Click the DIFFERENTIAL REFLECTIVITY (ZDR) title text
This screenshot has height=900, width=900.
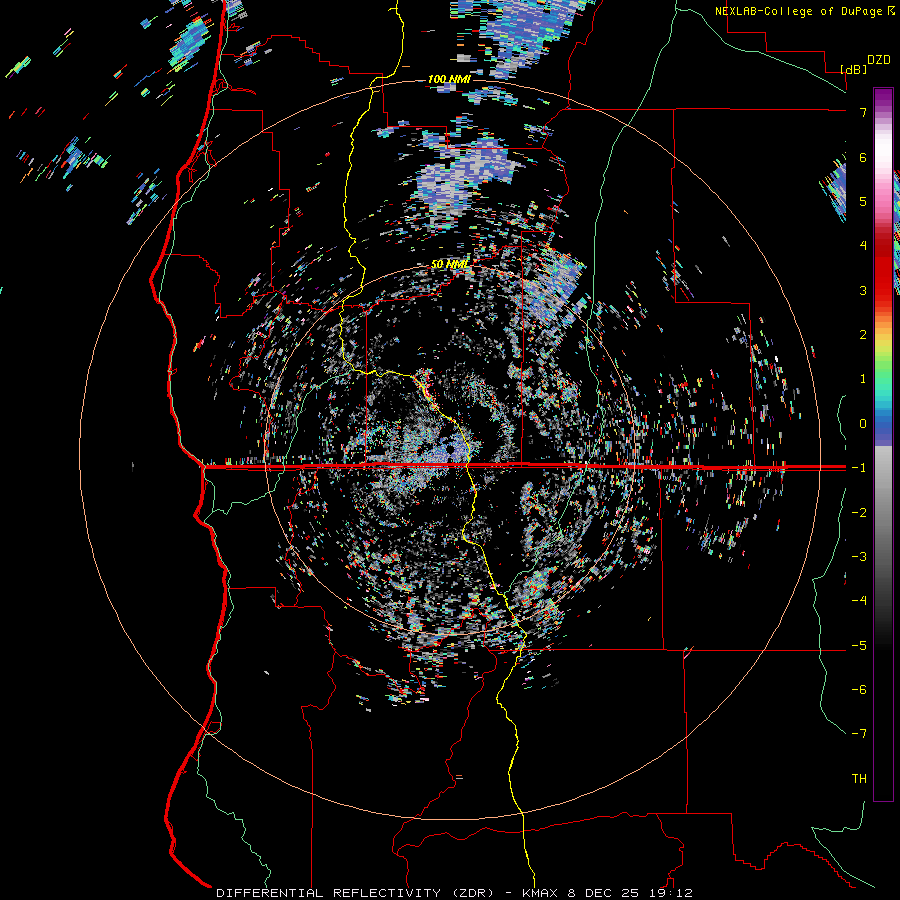tap(355, 893)
